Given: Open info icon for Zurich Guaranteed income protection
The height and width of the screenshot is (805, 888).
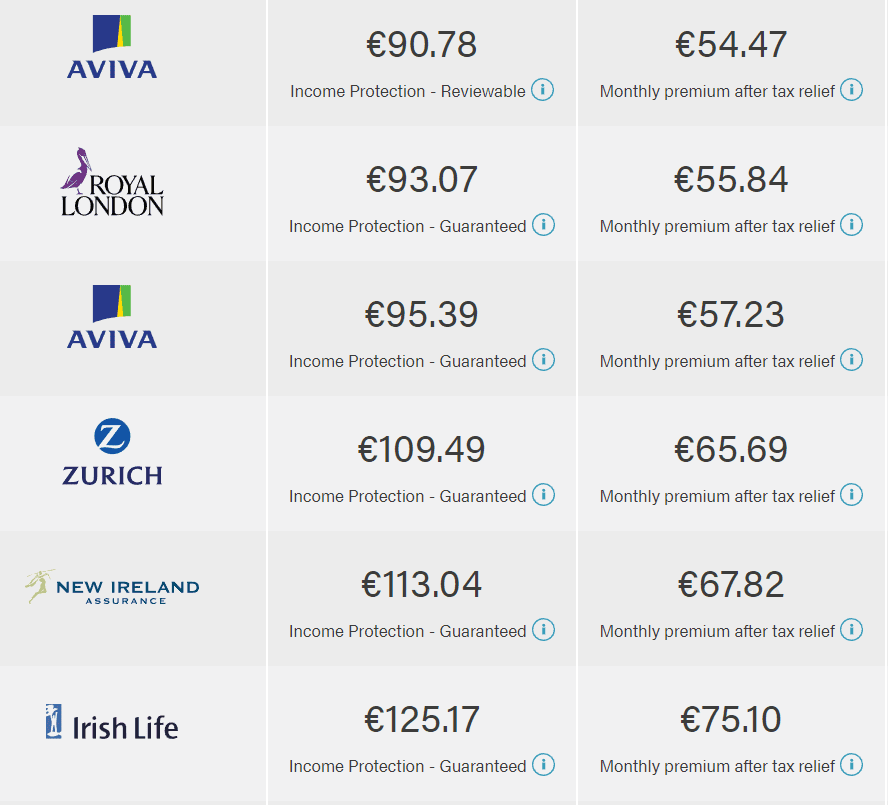Looking at the screenshot, I should 543,495.
